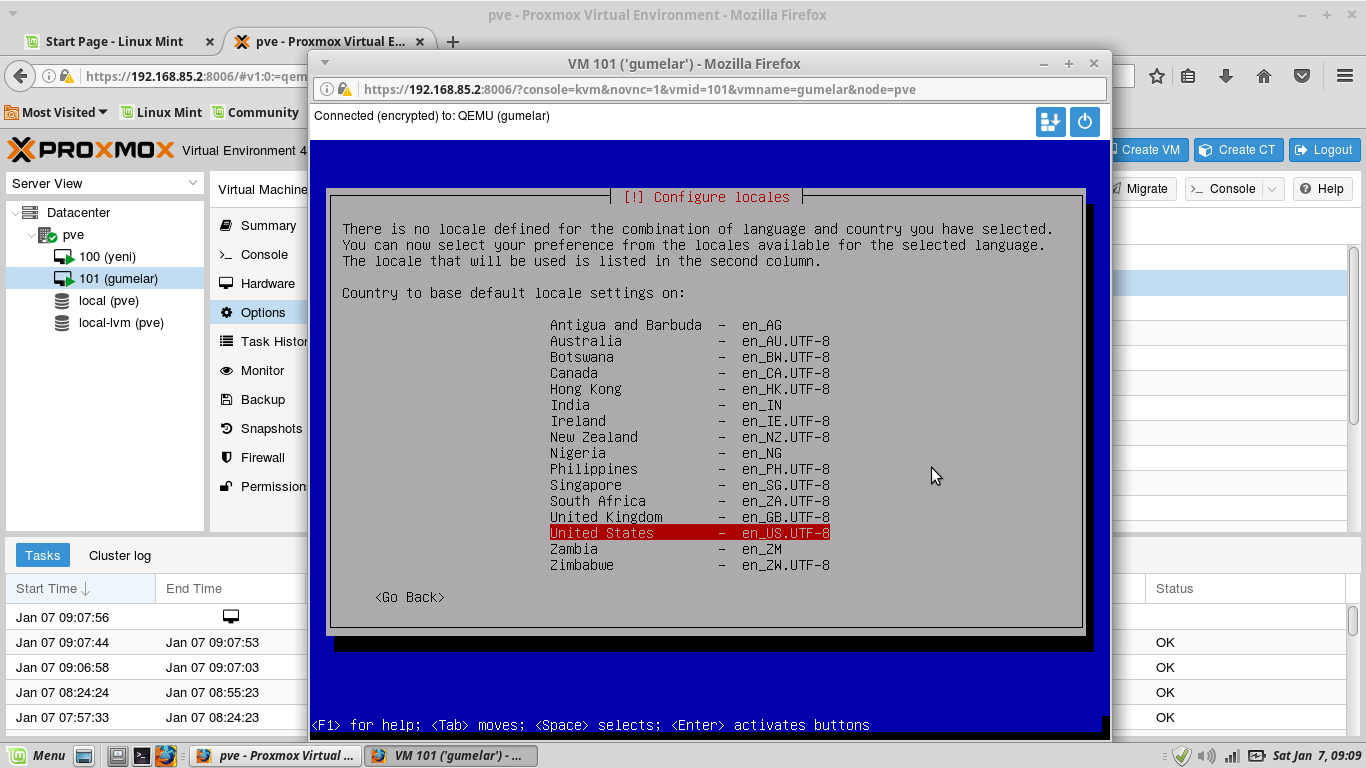Image resolution: width=1366 pixels, height=768 pixels.
Task: Click the VM 101 console address bar
Action: (712, 89)
